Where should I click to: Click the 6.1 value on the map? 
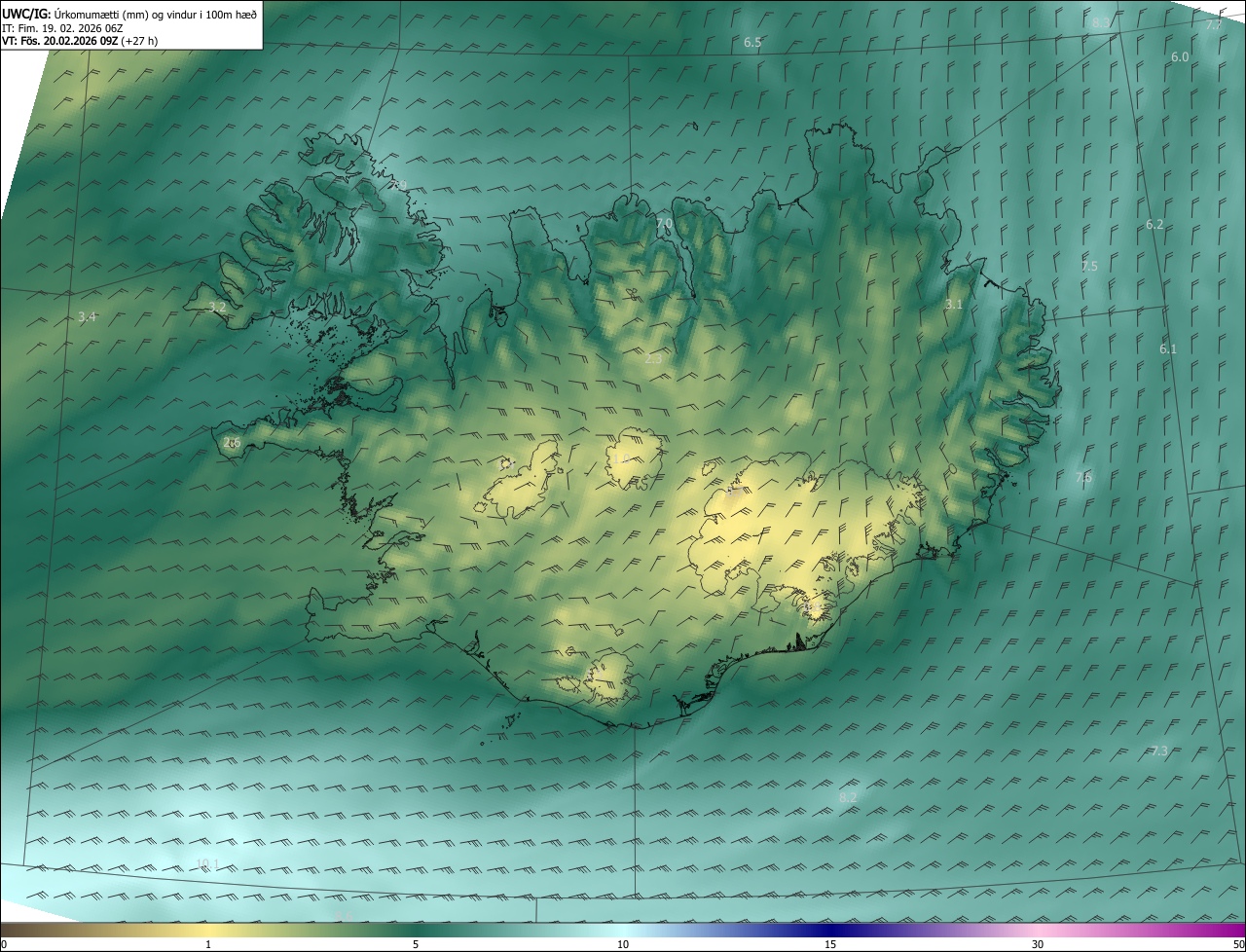[1168, 348]
